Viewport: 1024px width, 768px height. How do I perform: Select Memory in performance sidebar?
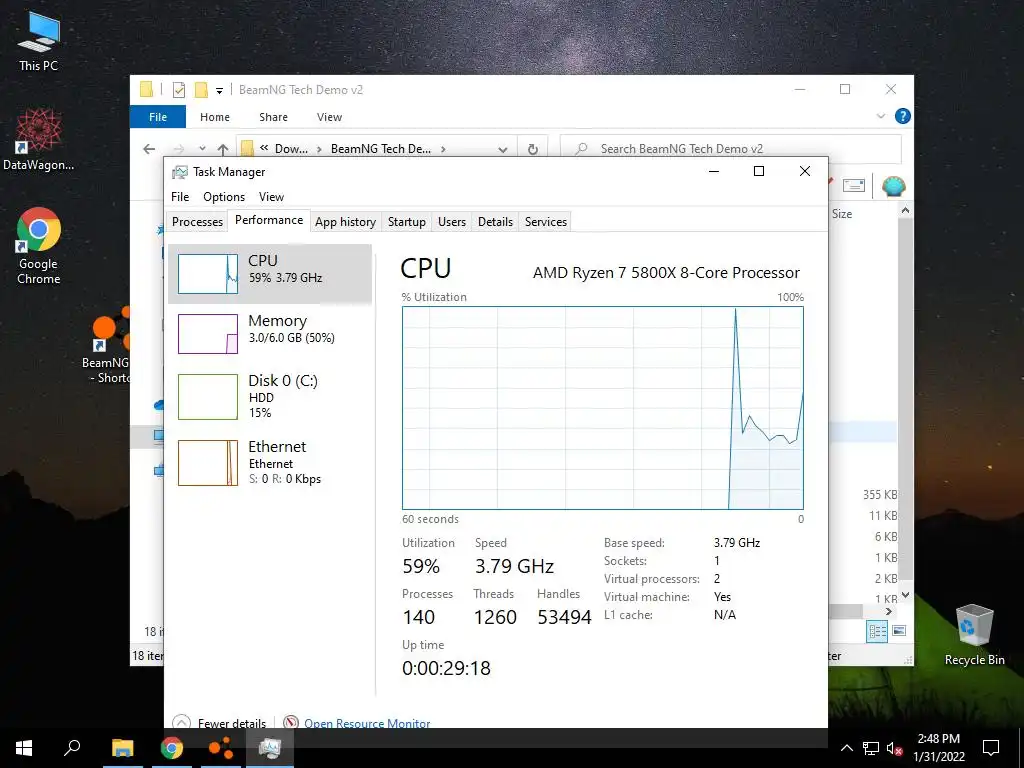pyautogui.click(x=270, y=334)
